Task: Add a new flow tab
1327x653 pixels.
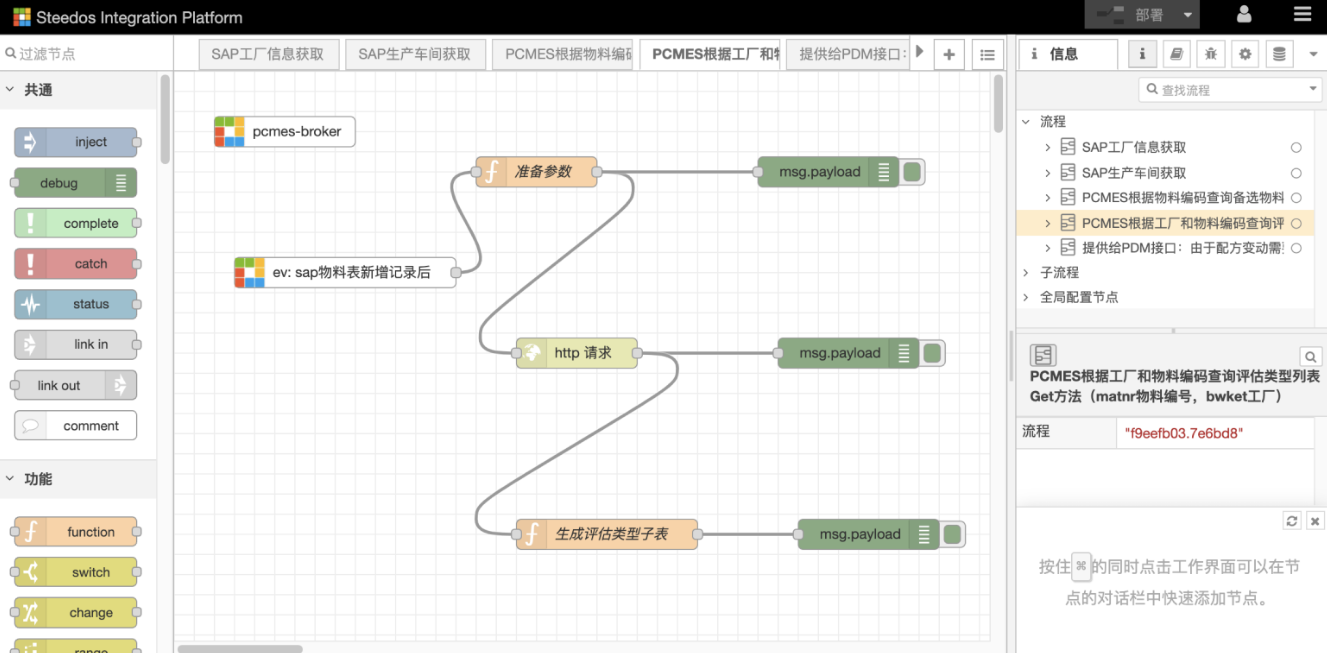Action: coord(948,55)
